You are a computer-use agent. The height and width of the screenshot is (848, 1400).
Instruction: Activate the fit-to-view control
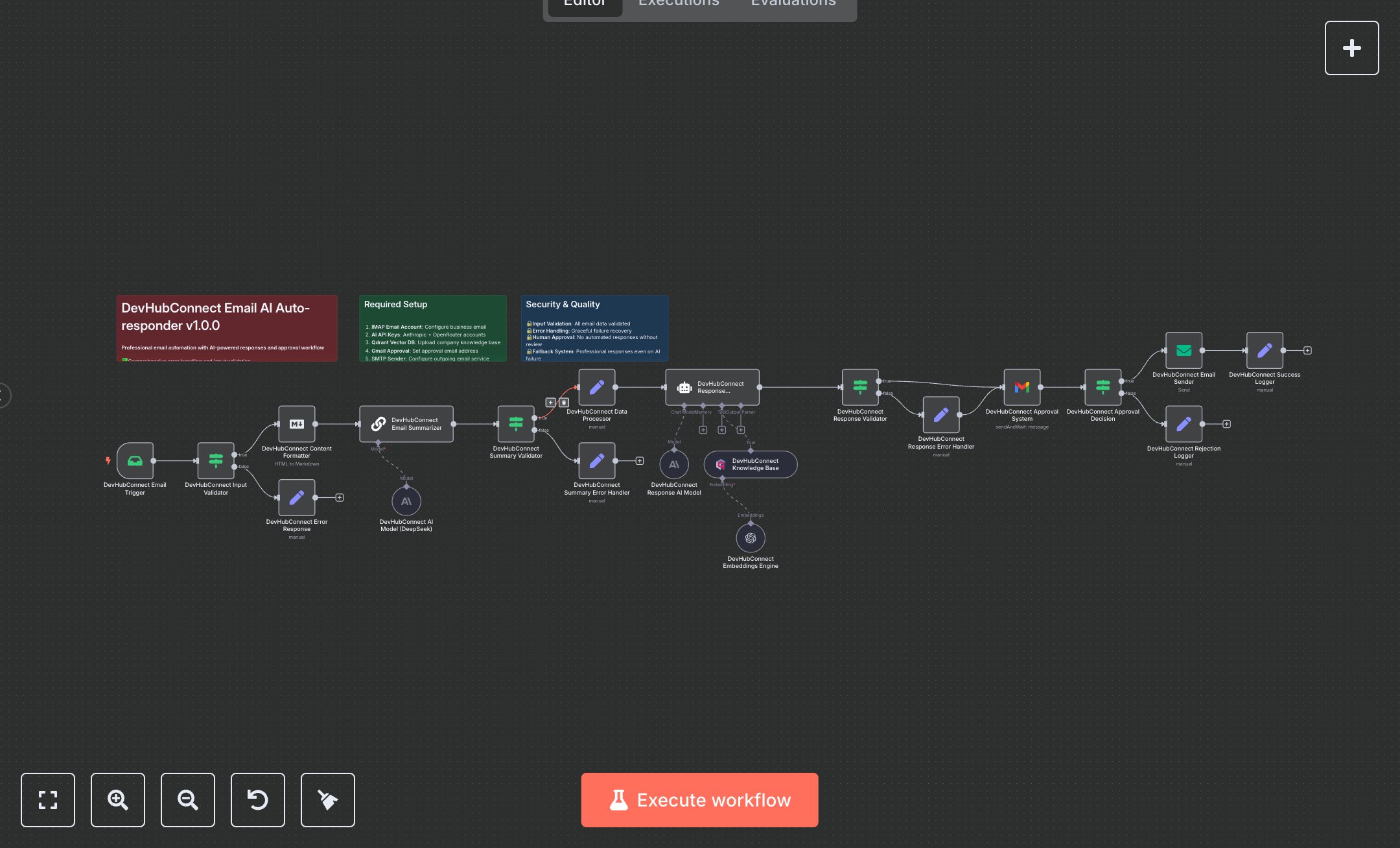coord(48,800)
